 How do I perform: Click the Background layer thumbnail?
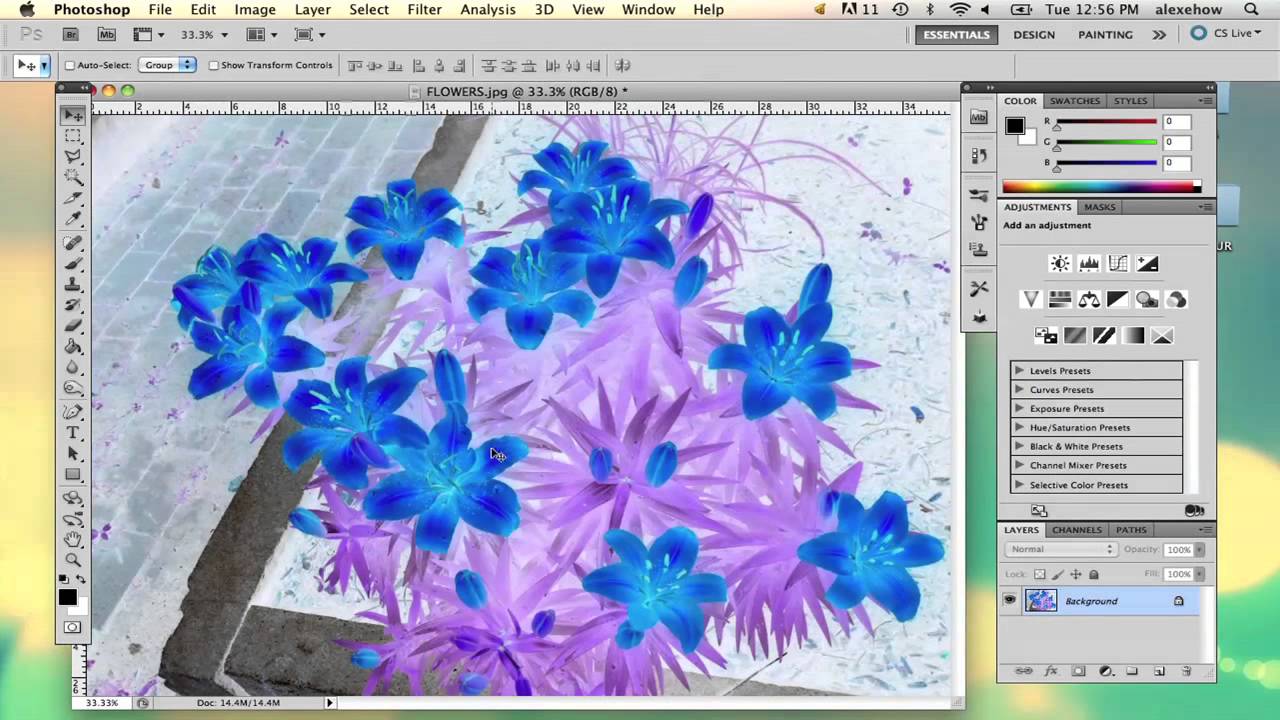click(1041, 601)
